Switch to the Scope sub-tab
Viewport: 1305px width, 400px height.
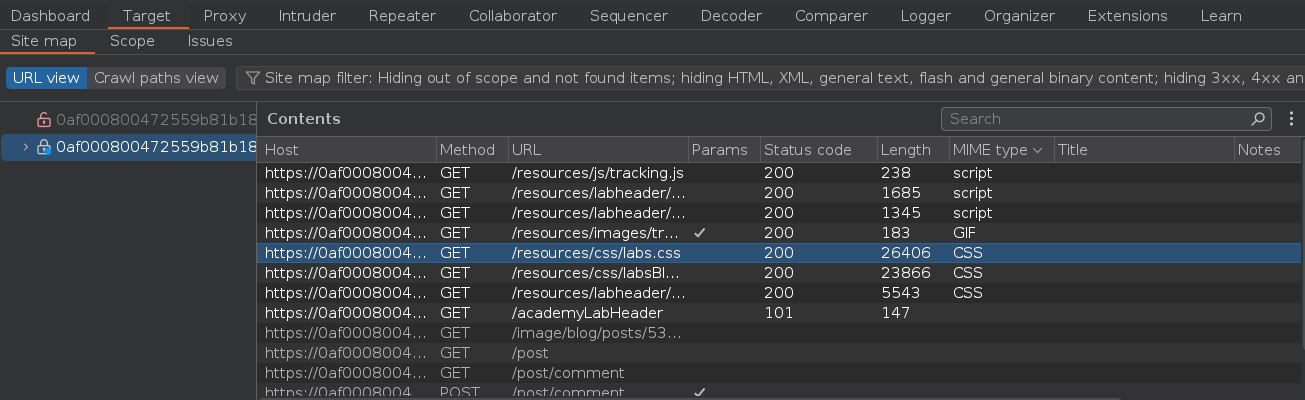132,41
